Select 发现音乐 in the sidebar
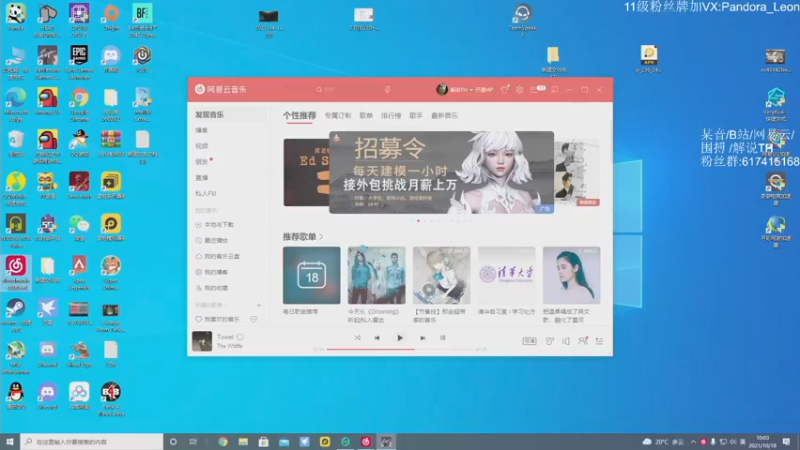This screenshot has height=450, width=800. (x=227, y=115)
